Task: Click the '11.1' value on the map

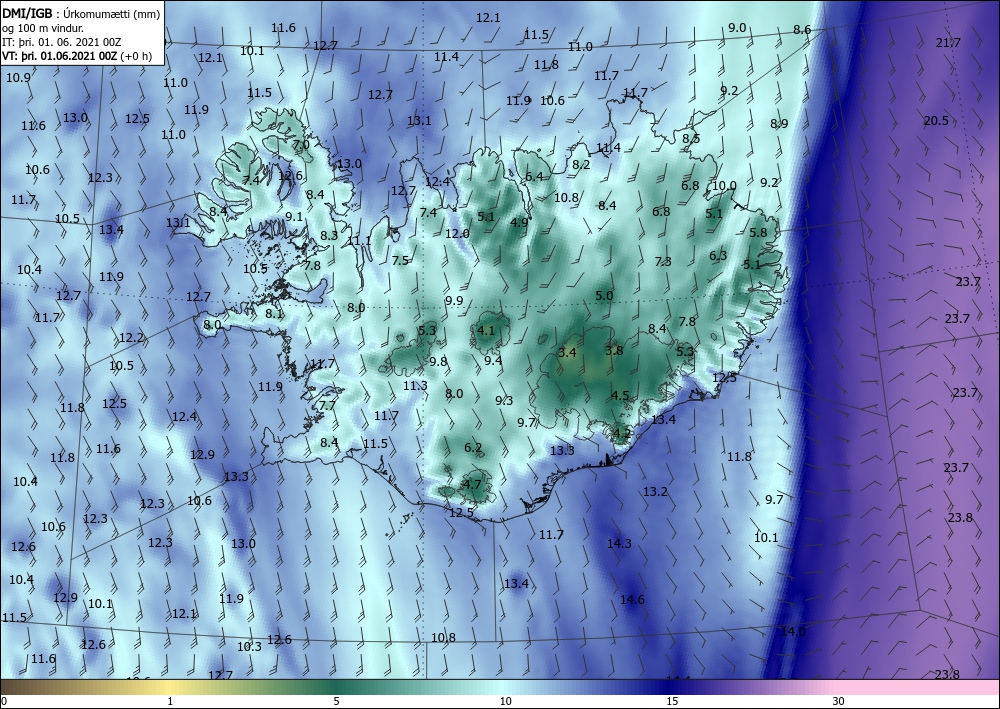Action: [359, 241]
